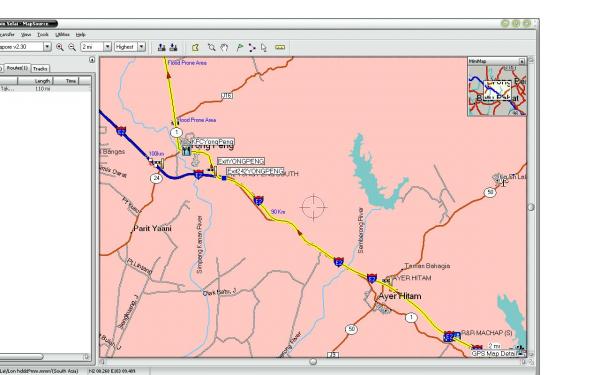The height and width of the screenshot is (375, 600).
Task: Select the Hand pan tool
Action: point(224,47)
